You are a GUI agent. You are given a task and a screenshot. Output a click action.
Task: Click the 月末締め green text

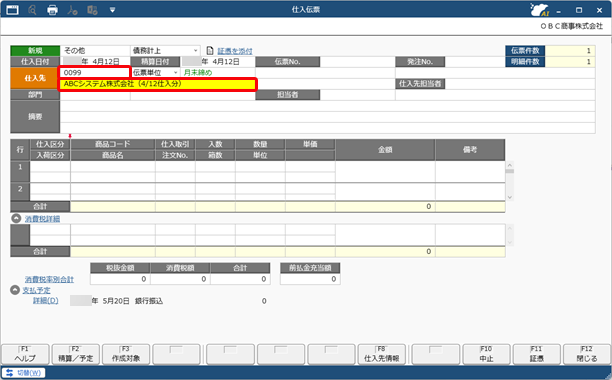[x=198, y=73]
